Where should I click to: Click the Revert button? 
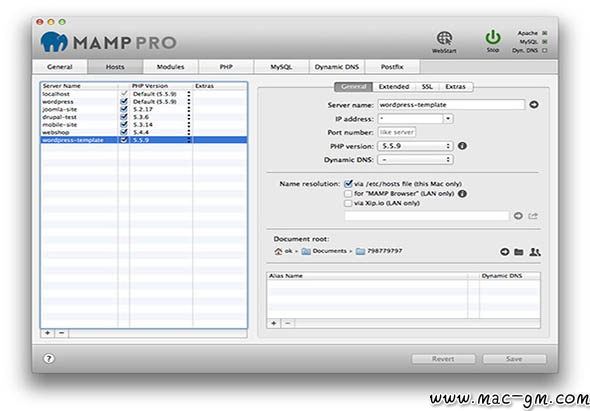pos(443,359)
